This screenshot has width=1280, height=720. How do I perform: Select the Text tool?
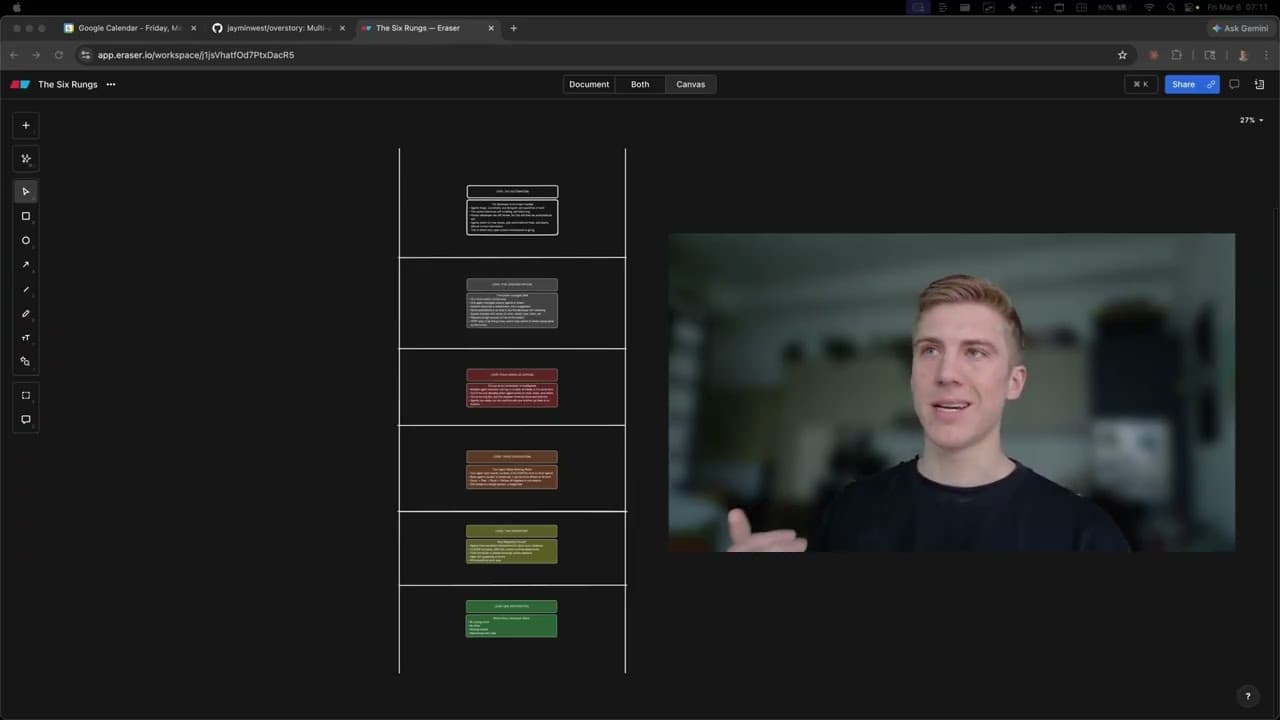[26, 338]
